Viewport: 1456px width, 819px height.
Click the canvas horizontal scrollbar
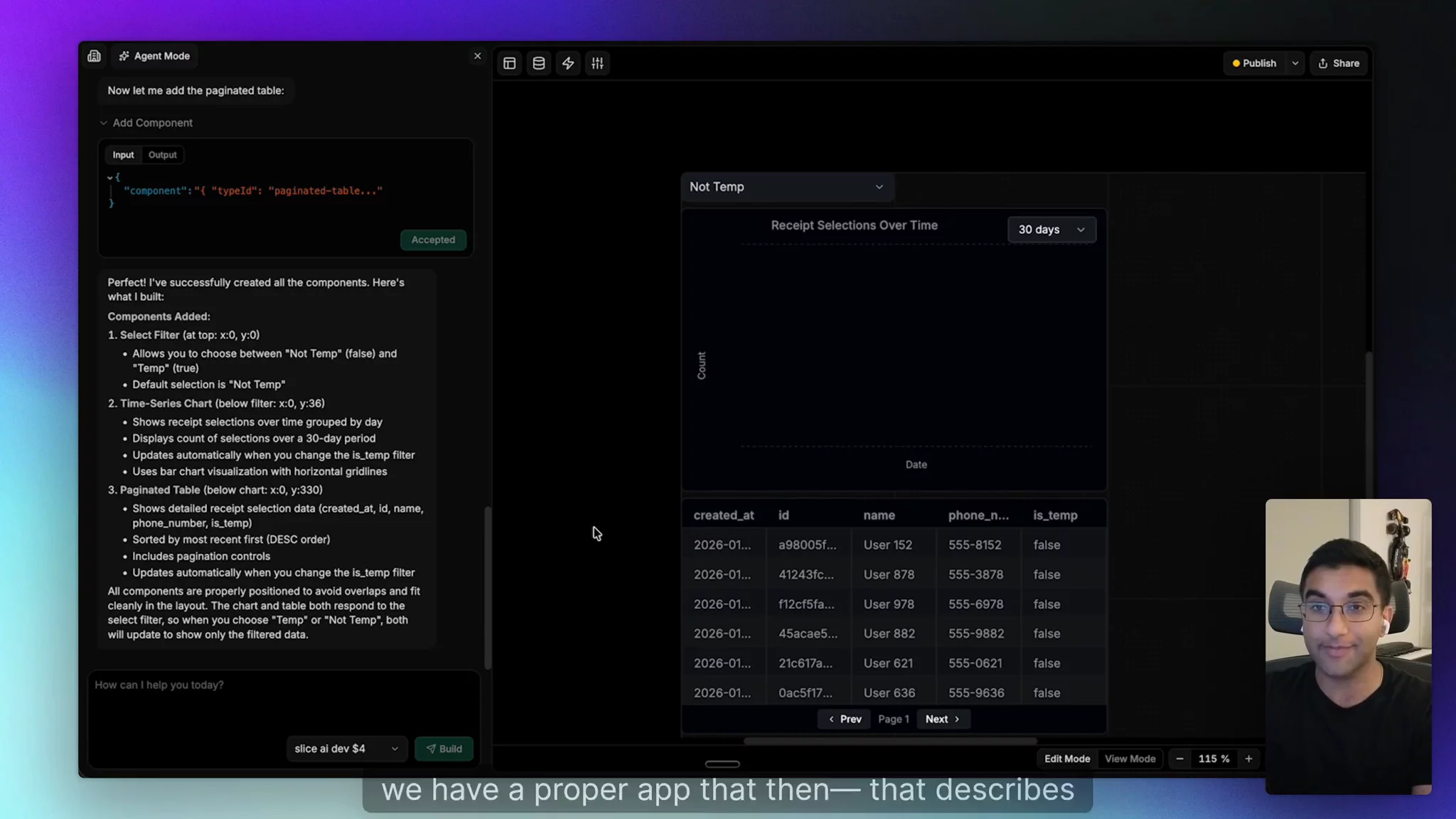point(889,741)
